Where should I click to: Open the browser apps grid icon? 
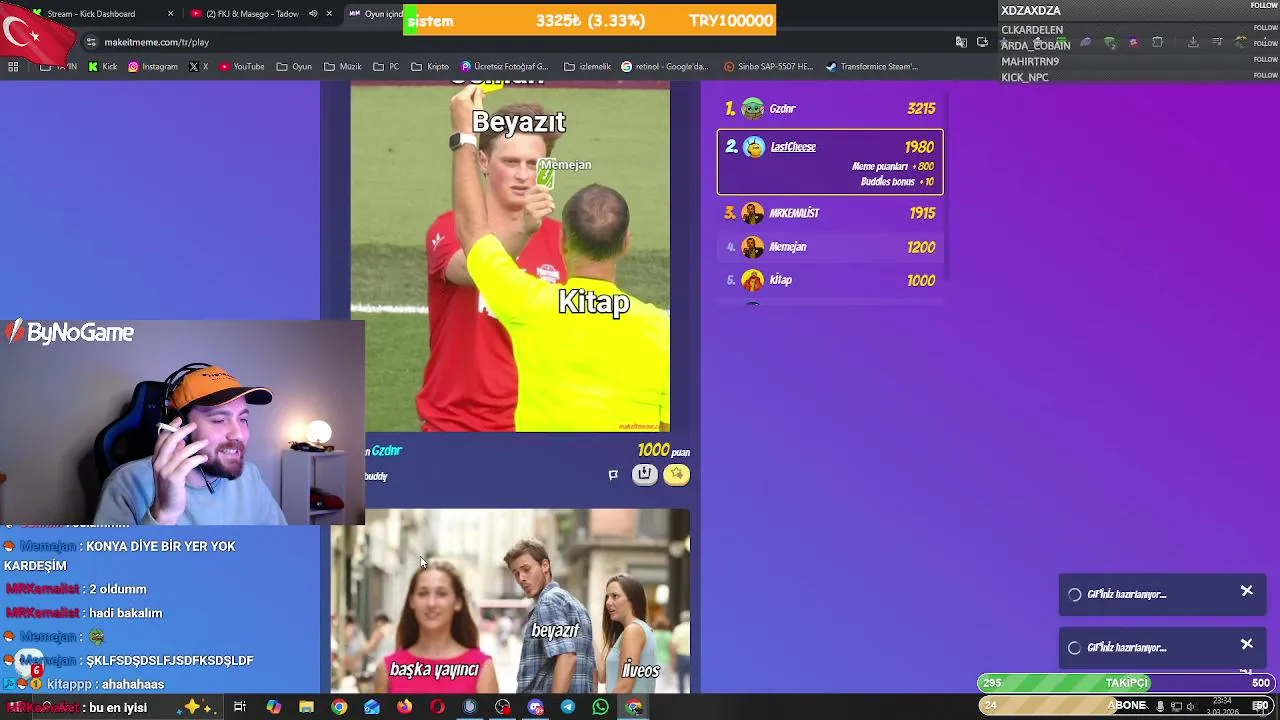tap(13, 67)
